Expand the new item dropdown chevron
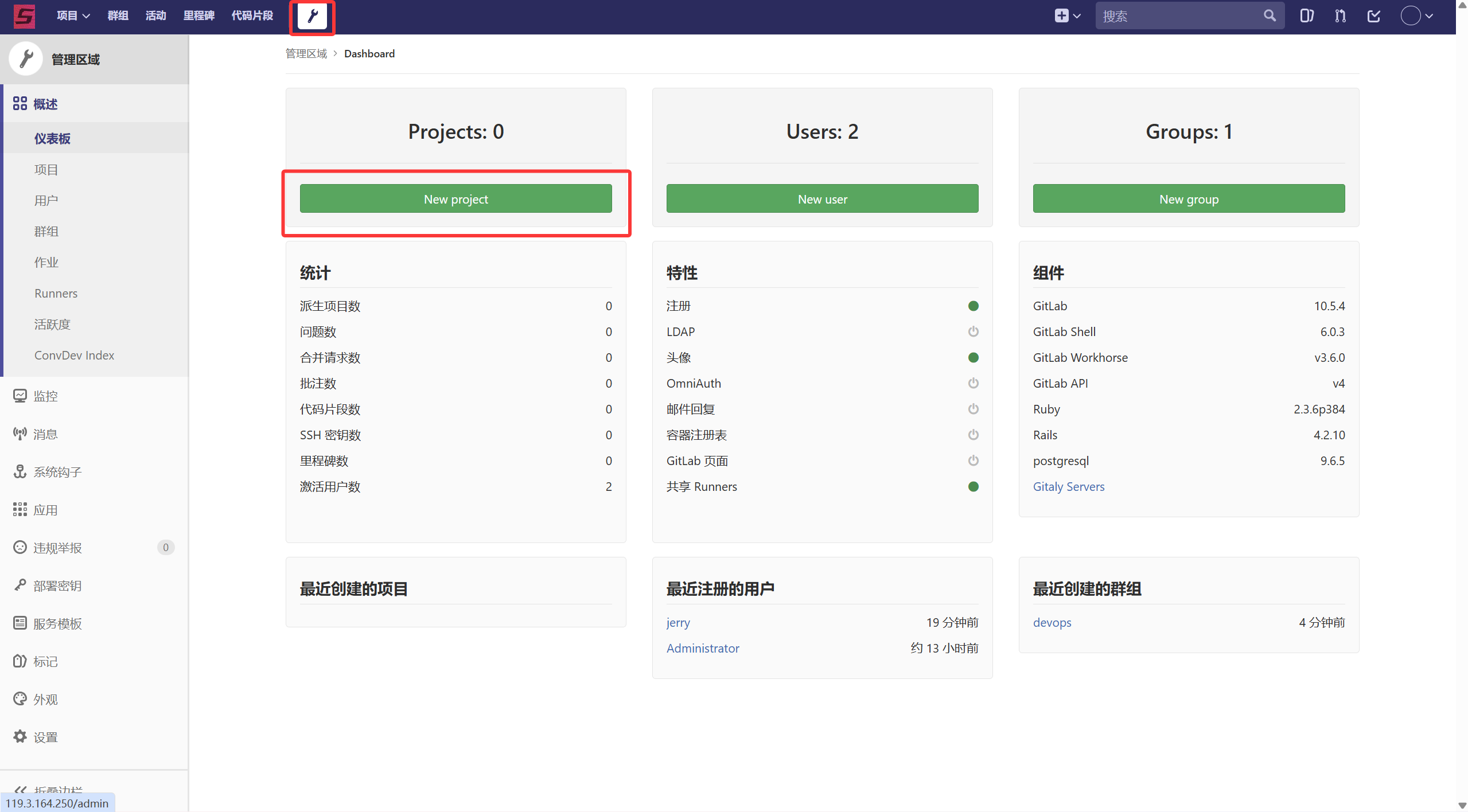Screen dimensions: 1468x812 click(x=1077, y=16)
